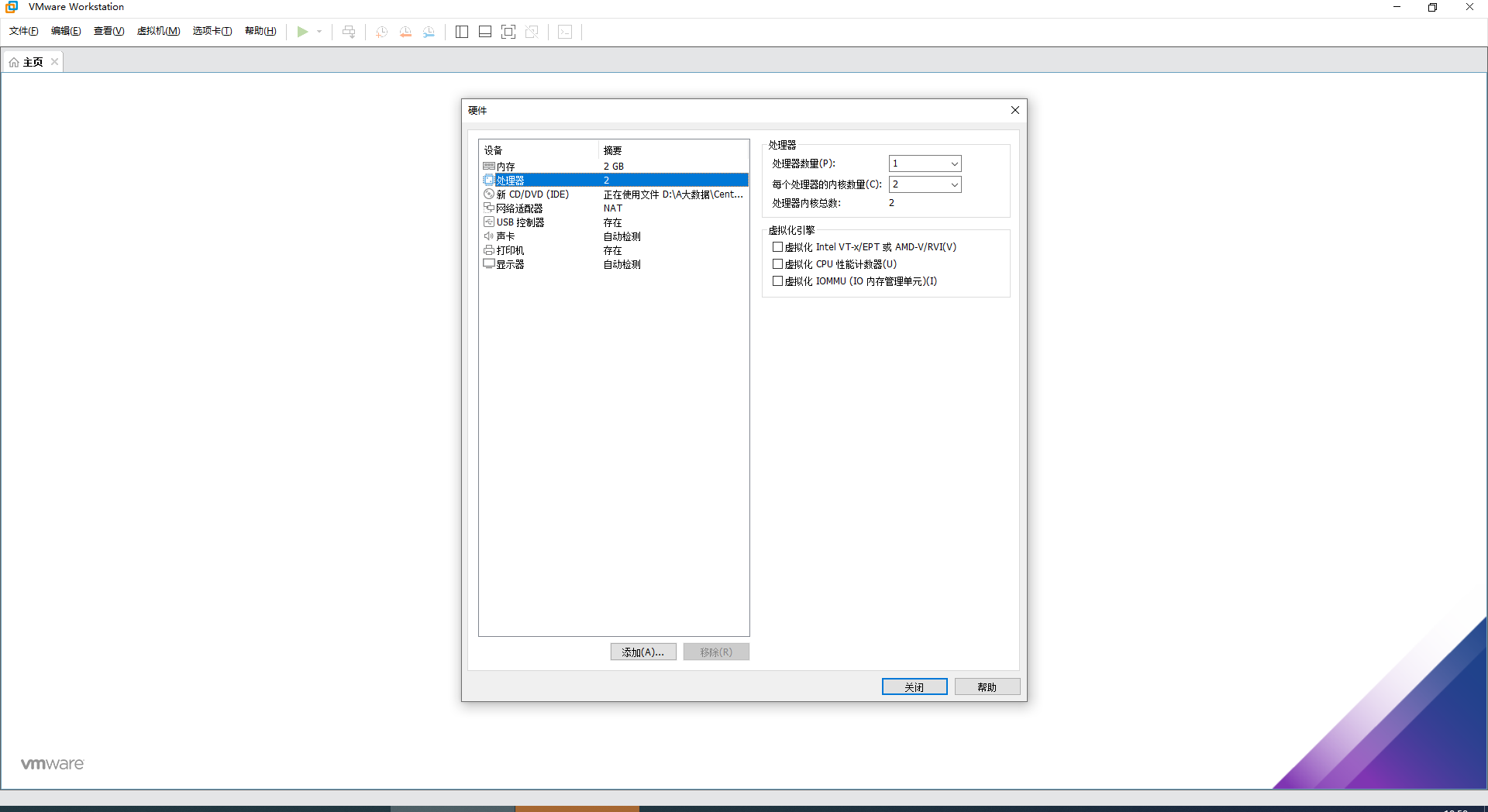This screenshot has width=1488, height=812.
Task: Click the sound card (声卡) speaker icon
Action: click(x=489, y=236)
